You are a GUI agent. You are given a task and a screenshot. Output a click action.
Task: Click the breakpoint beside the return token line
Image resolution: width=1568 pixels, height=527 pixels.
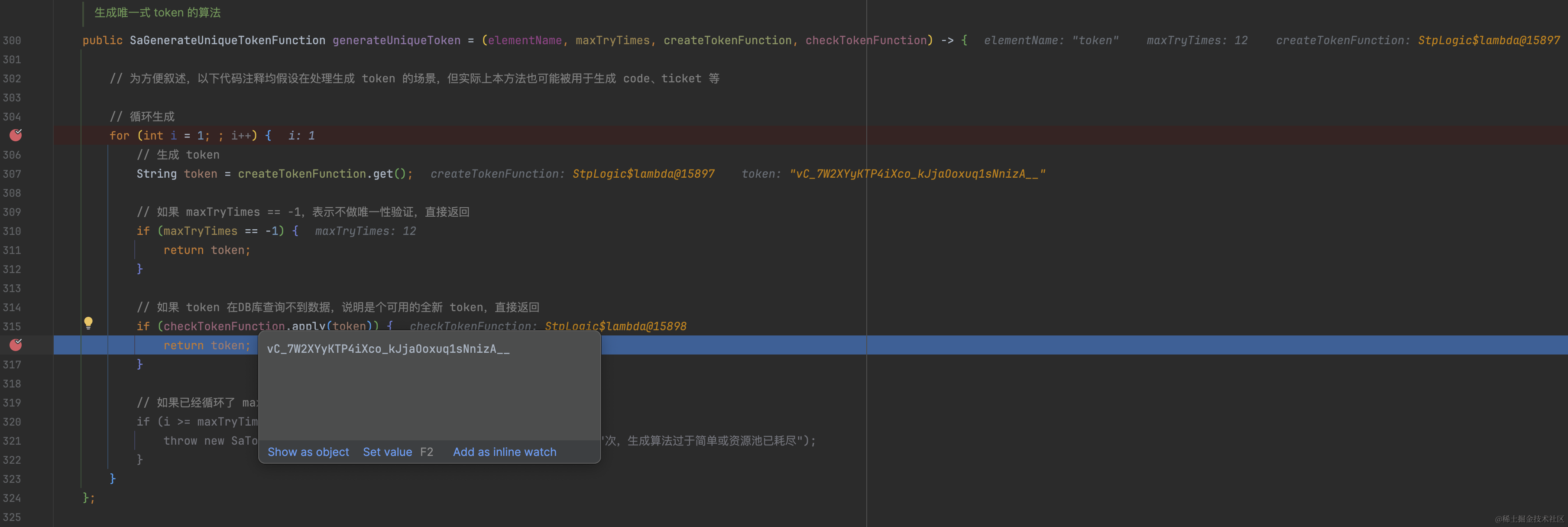[16, 345]
